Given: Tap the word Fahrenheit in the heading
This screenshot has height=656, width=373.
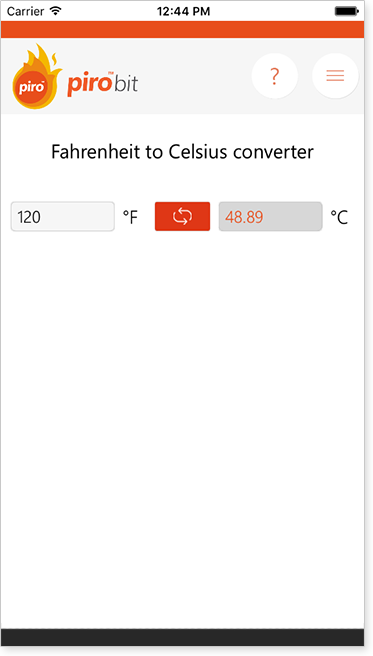Looking at the screenshot, I should [95, 152].
